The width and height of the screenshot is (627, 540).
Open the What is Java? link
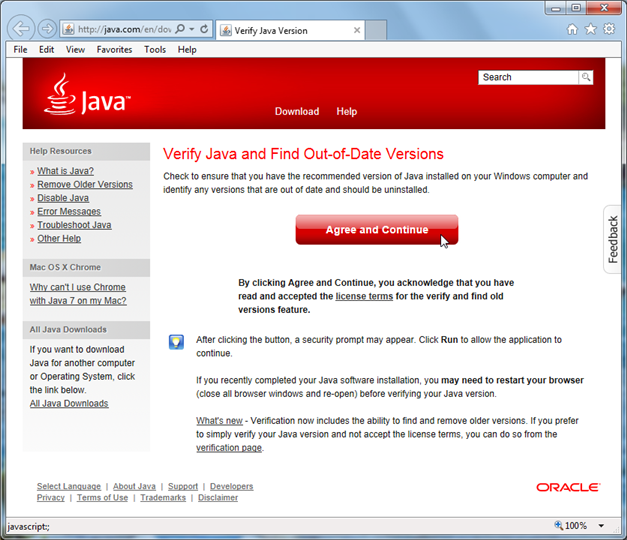tap(66, 171)
